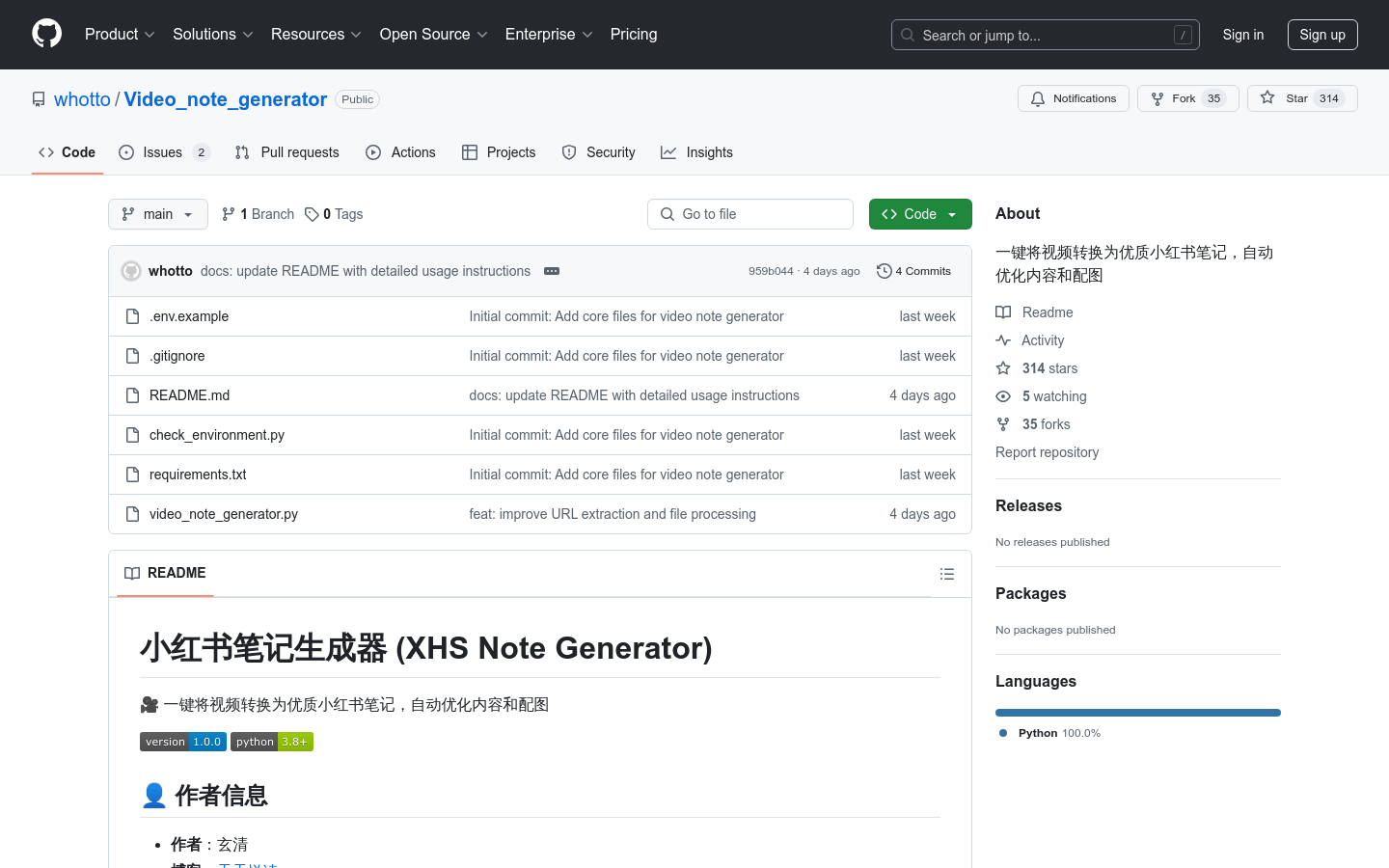
Task: Fork the repository using Fork button
Action: [1187, 98]
